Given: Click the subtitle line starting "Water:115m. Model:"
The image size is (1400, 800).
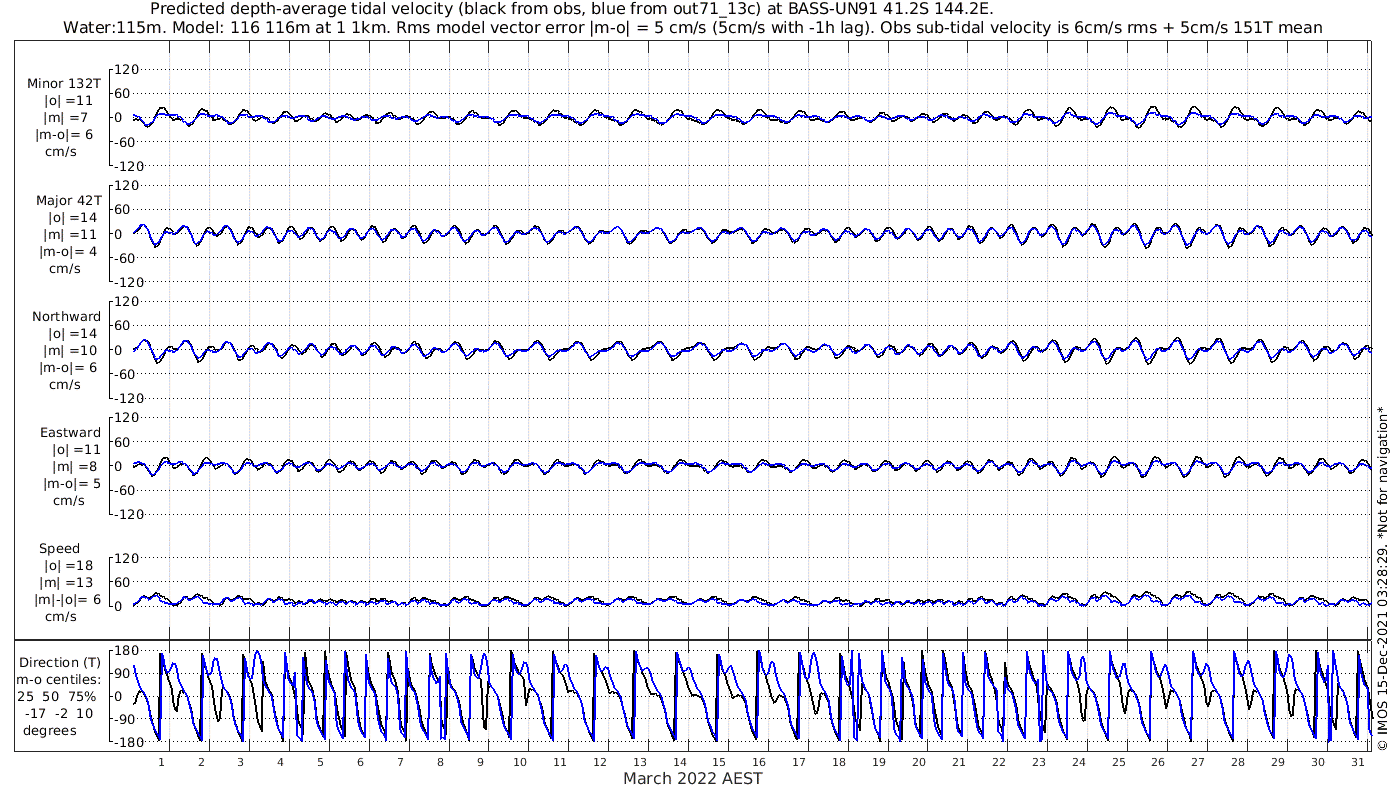Looking at the screenshot, I should pyautogui.click(x=692, y=28).
